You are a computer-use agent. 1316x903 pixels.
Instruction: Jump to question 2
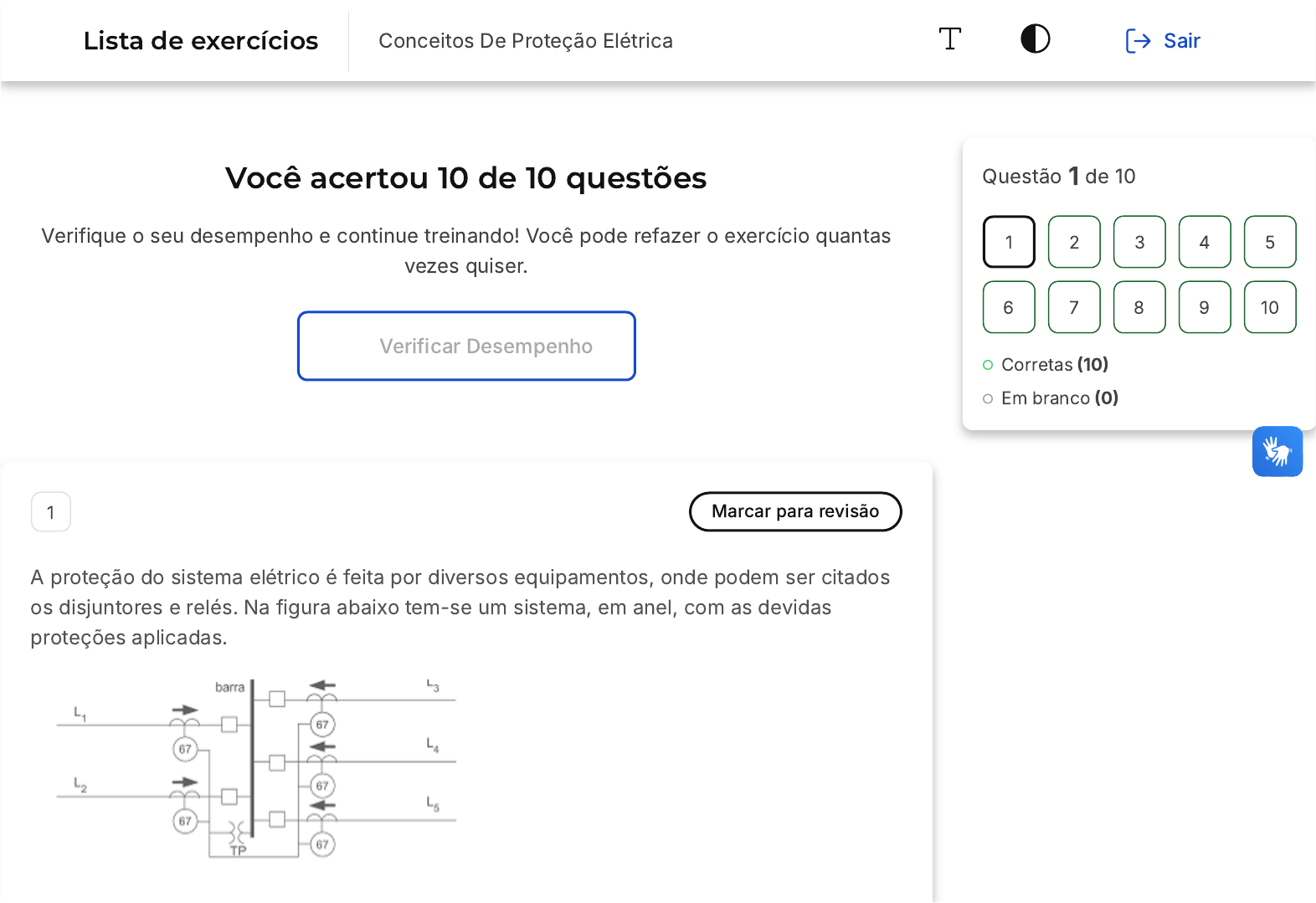click(1074, 242)
